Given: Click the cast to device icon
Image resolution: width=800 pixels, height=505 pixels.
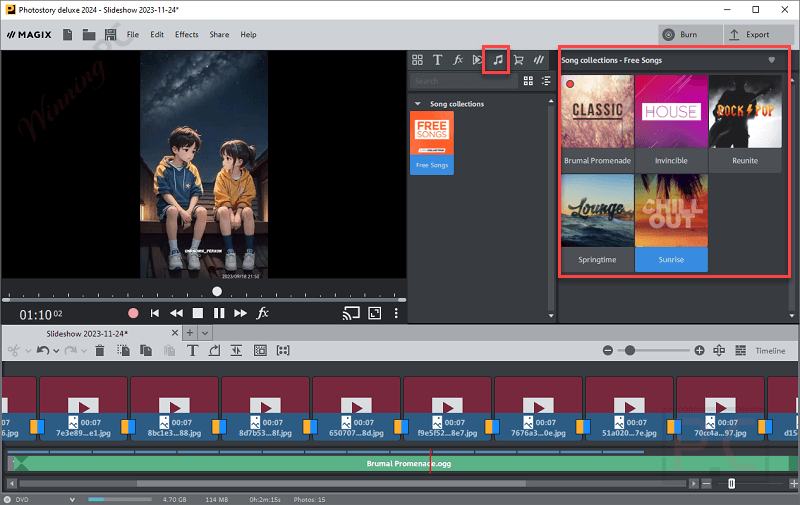Looking at the screenshot, I should pyautogui.click(x=351, y=313).
